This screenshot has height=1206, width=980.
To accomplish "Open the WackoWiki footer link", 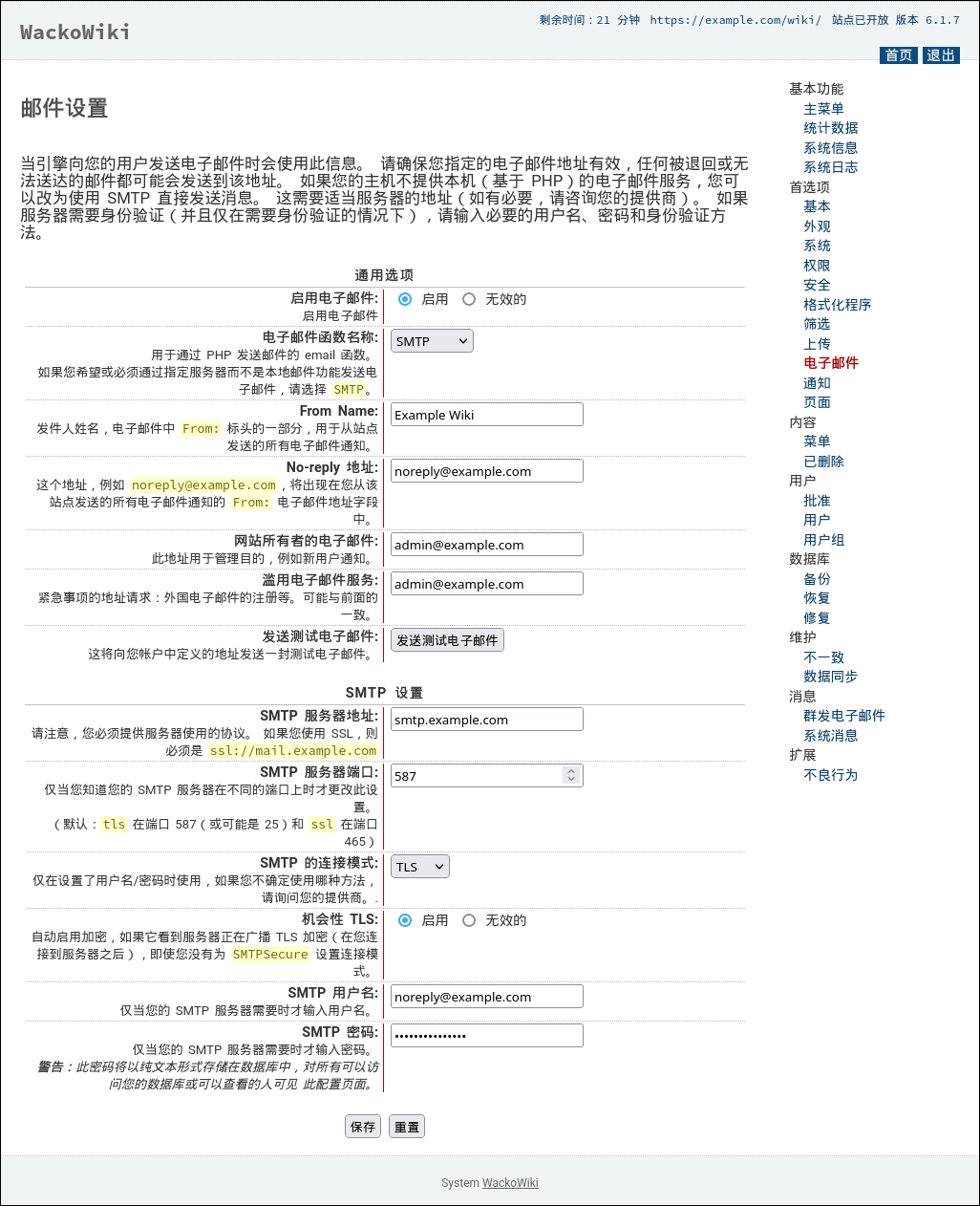I will point(510,1183).
